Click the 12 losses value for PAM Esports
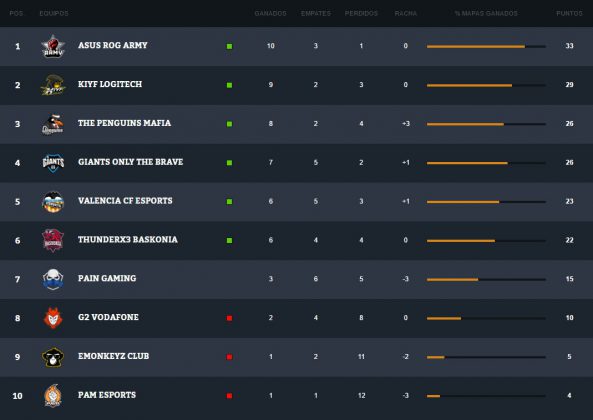The image size is (593, 420). tap(361, 395)
